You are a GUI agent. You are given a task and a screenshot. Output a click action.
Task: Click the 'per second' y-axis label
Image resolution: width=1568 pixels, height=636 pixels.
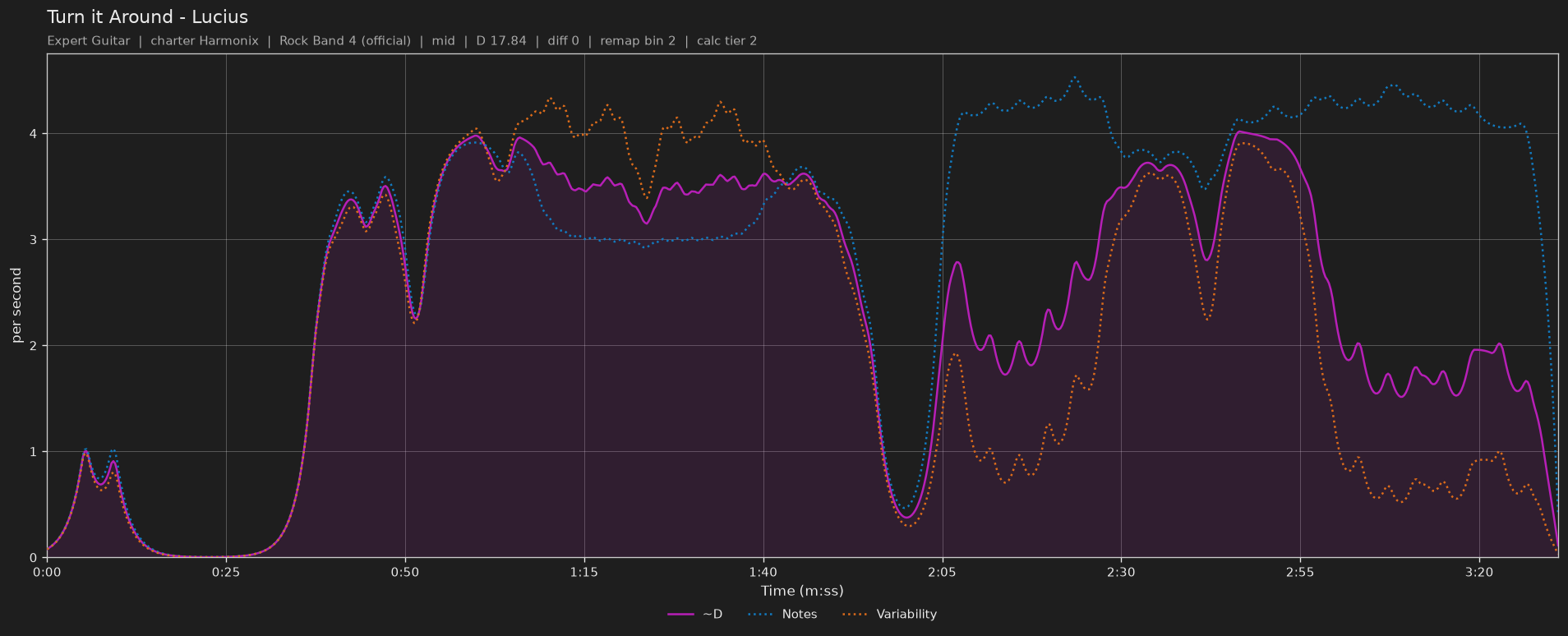click(16, 306)
